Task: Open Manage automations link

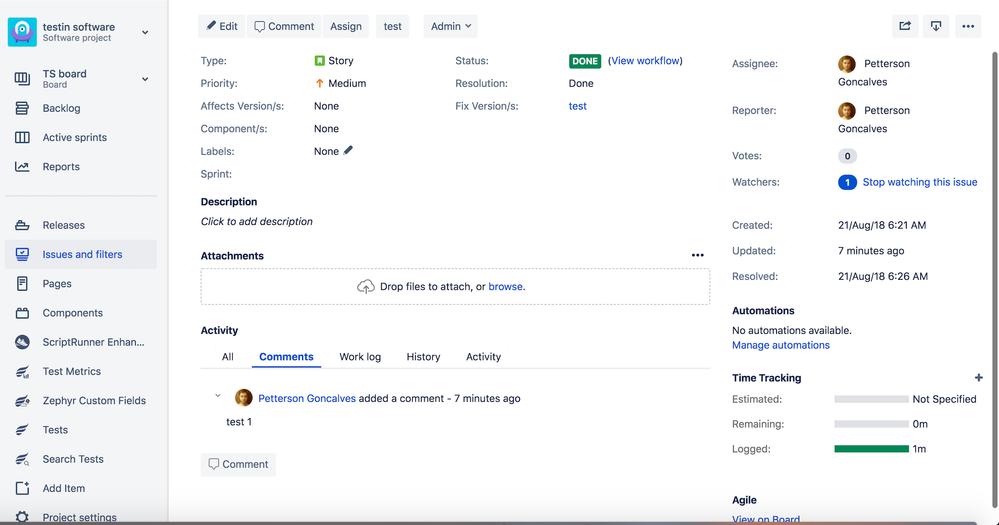Action: [780, 345]
